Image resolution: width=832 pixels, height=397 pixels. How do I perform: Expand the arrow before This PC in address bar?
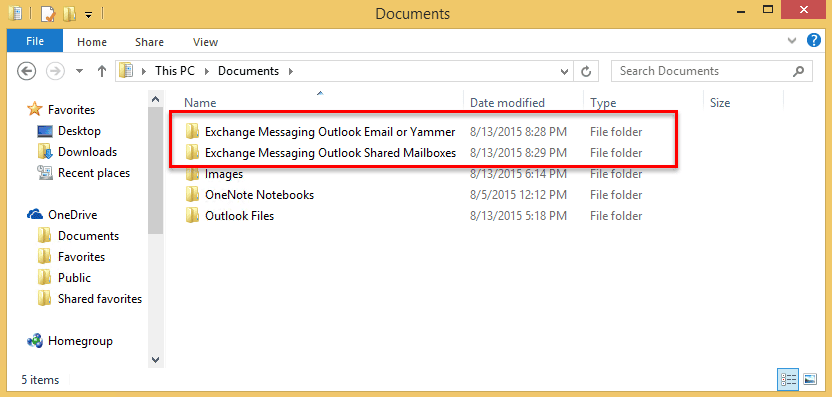click(x=144, y=71)
